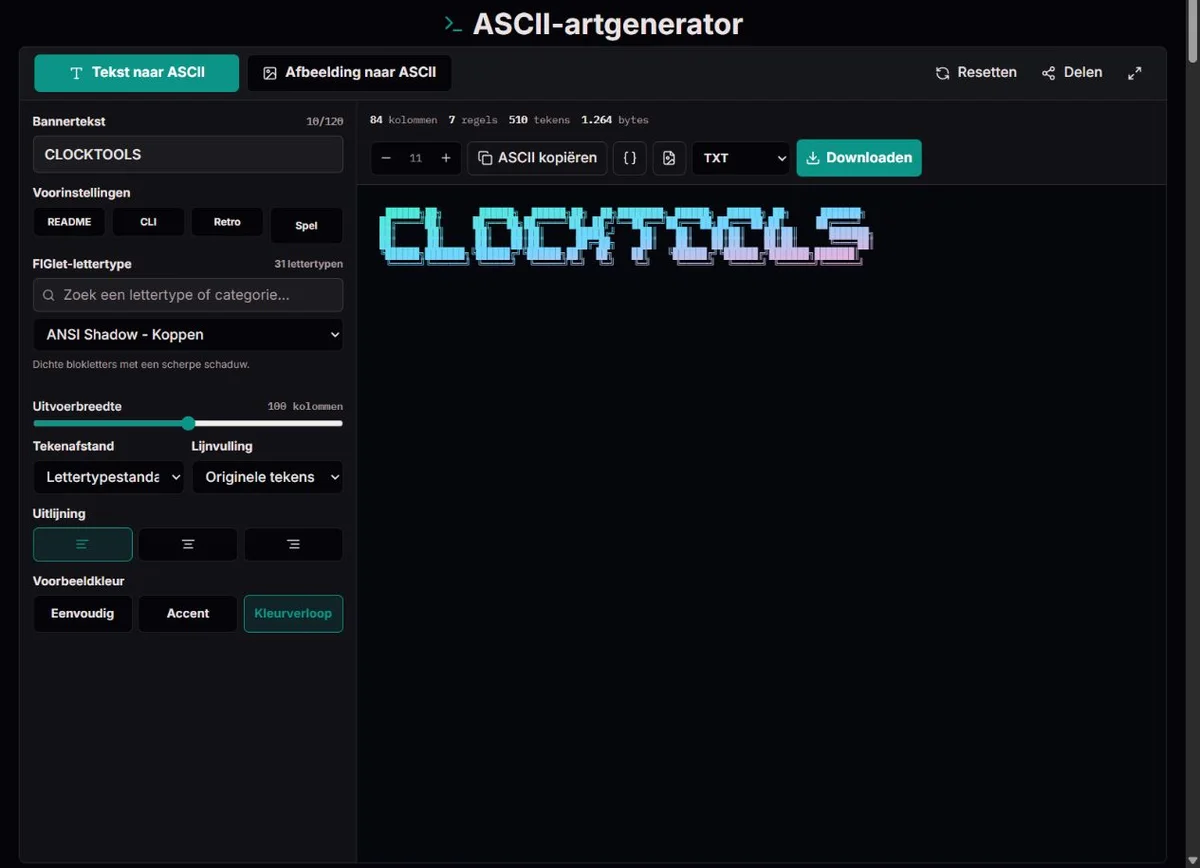
Task: Open the TXT format dropdown
Action: 741,158
